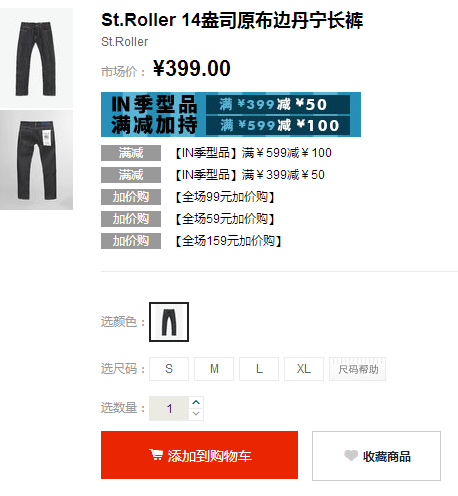View the back jeans thumbnail with tag
The image size is (458, 496).
pyautogui.click(x=36, y=160)
